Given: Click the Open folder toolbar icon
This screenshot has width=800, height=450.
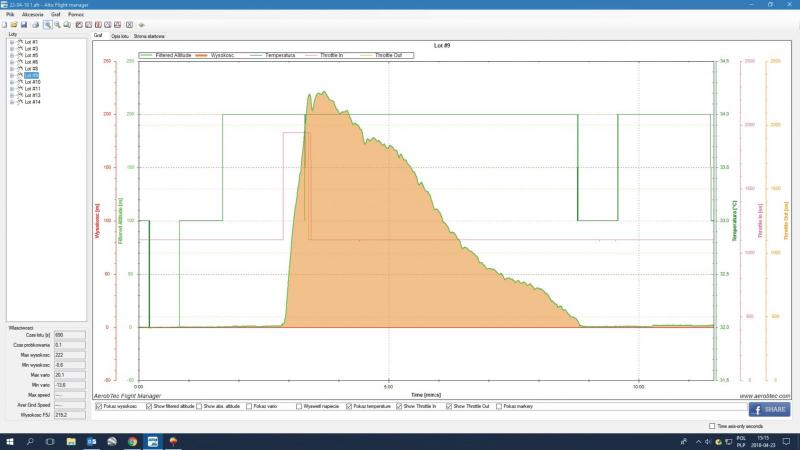Looking at the screenshot, I should pos(13,24).
